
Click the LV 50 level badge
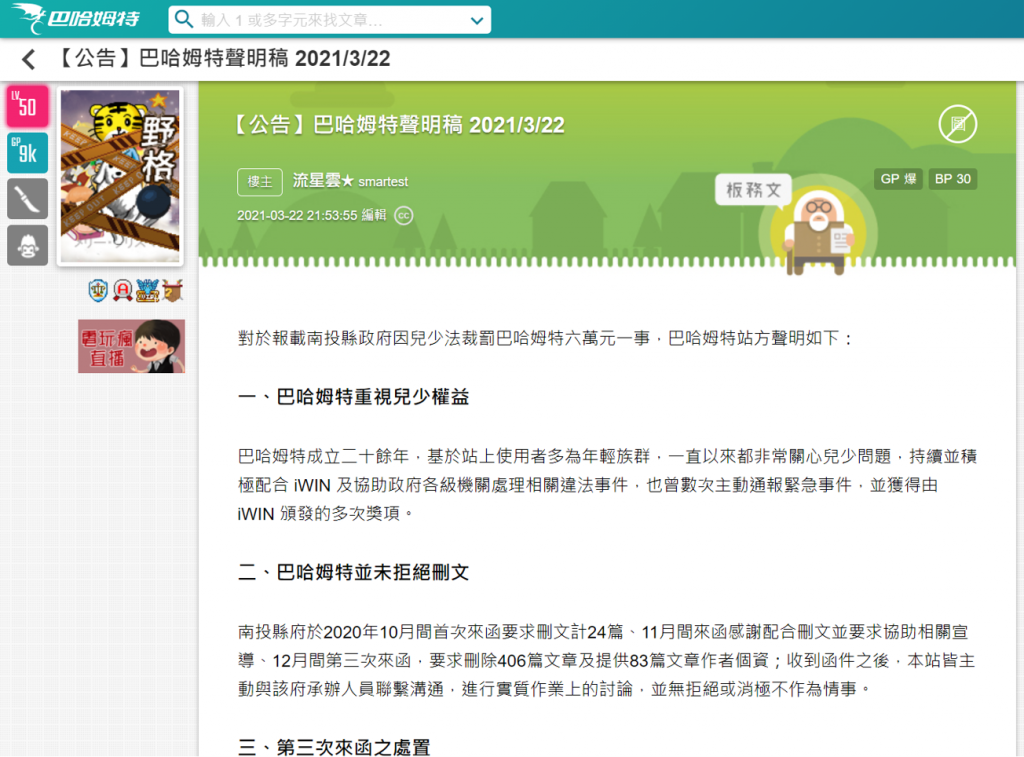27,106
